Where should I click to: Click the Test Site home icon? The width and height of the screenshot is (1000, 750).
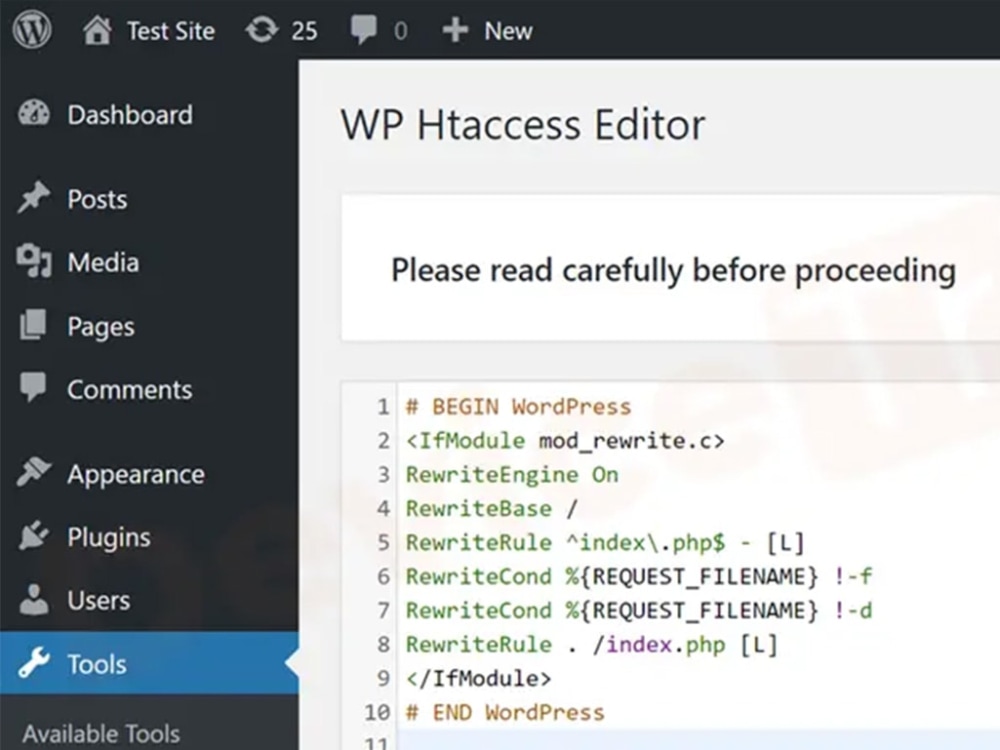coord(97,31)
